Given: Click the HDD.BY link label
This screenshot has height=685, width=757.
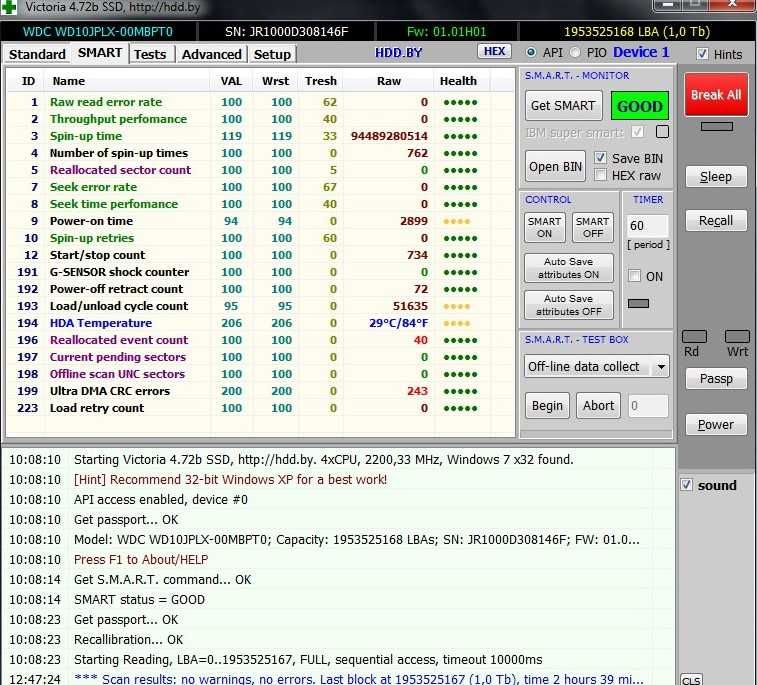Looking at the screenshot, I should click(398, 52).
